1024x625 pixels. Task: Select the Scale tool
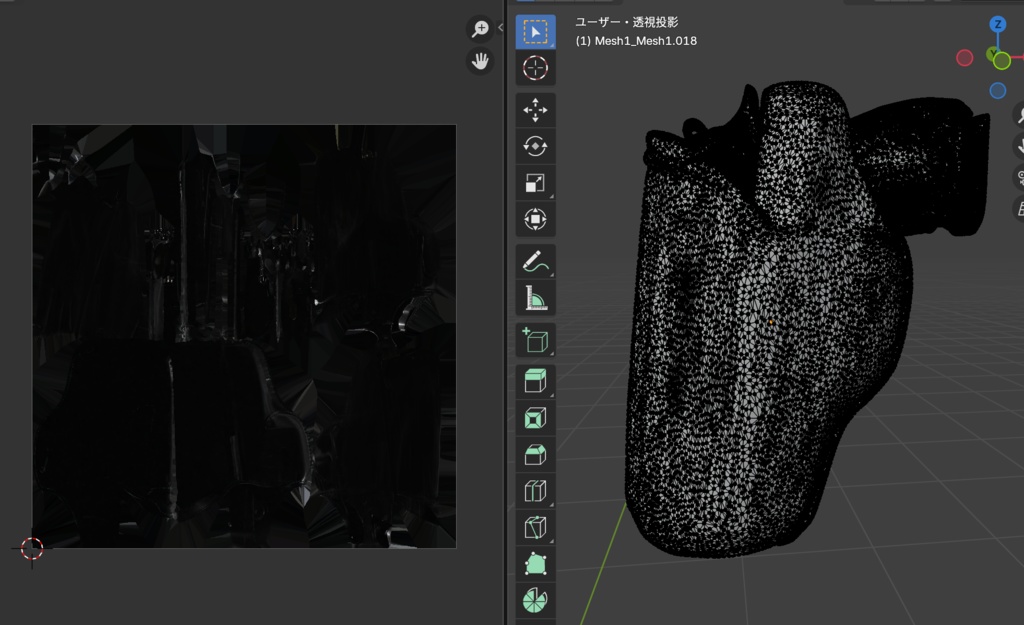[535, 182]
